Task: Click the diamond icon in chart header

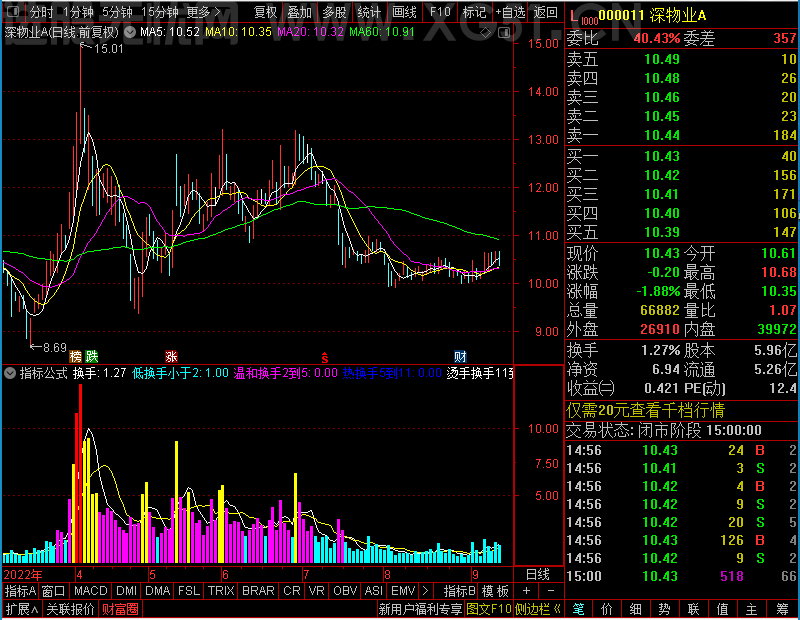Action: [486, 33]
